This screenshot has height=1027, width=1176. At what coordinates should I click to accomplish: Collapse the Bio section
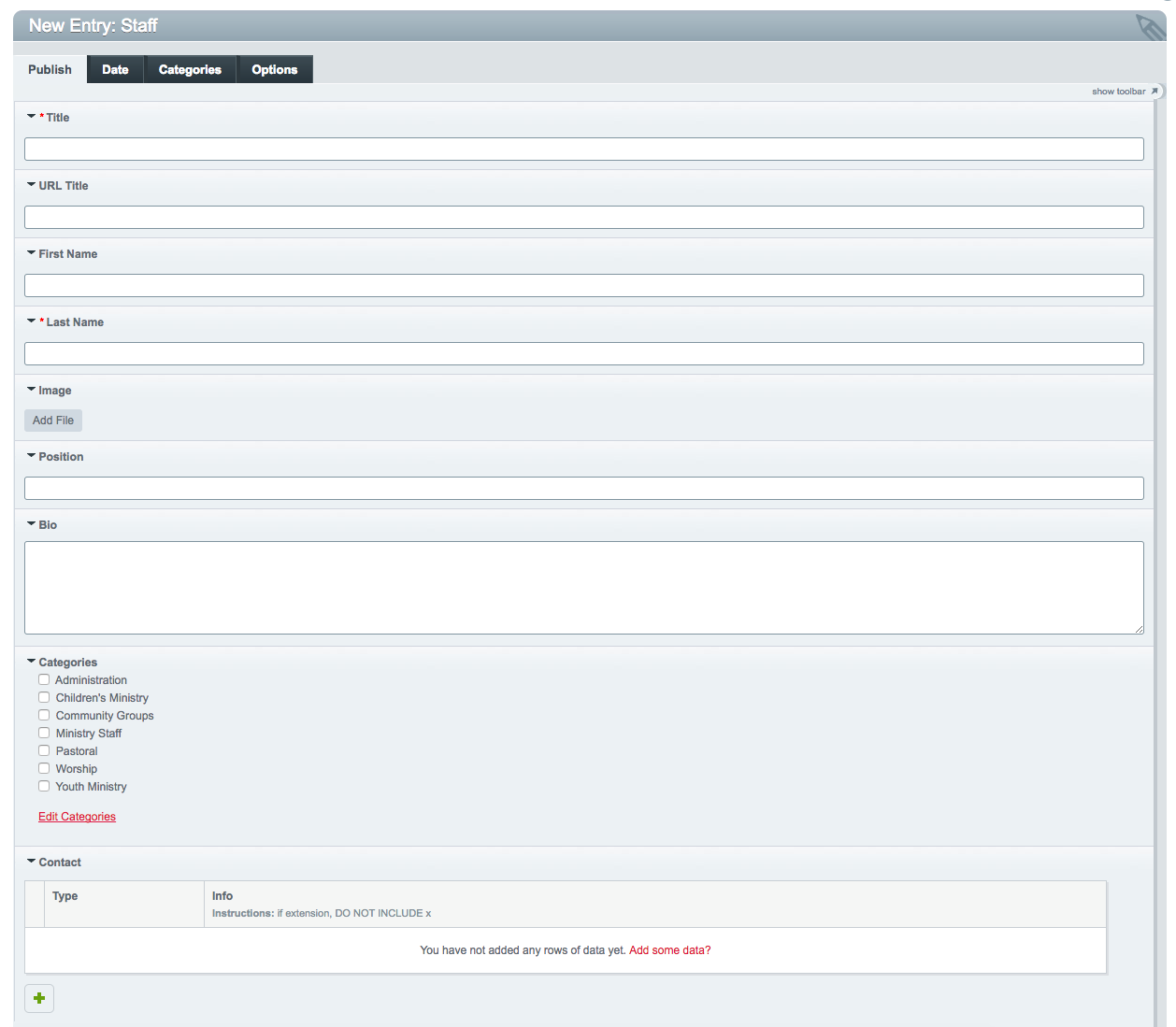pyautogui.click(x=31, y=523)
